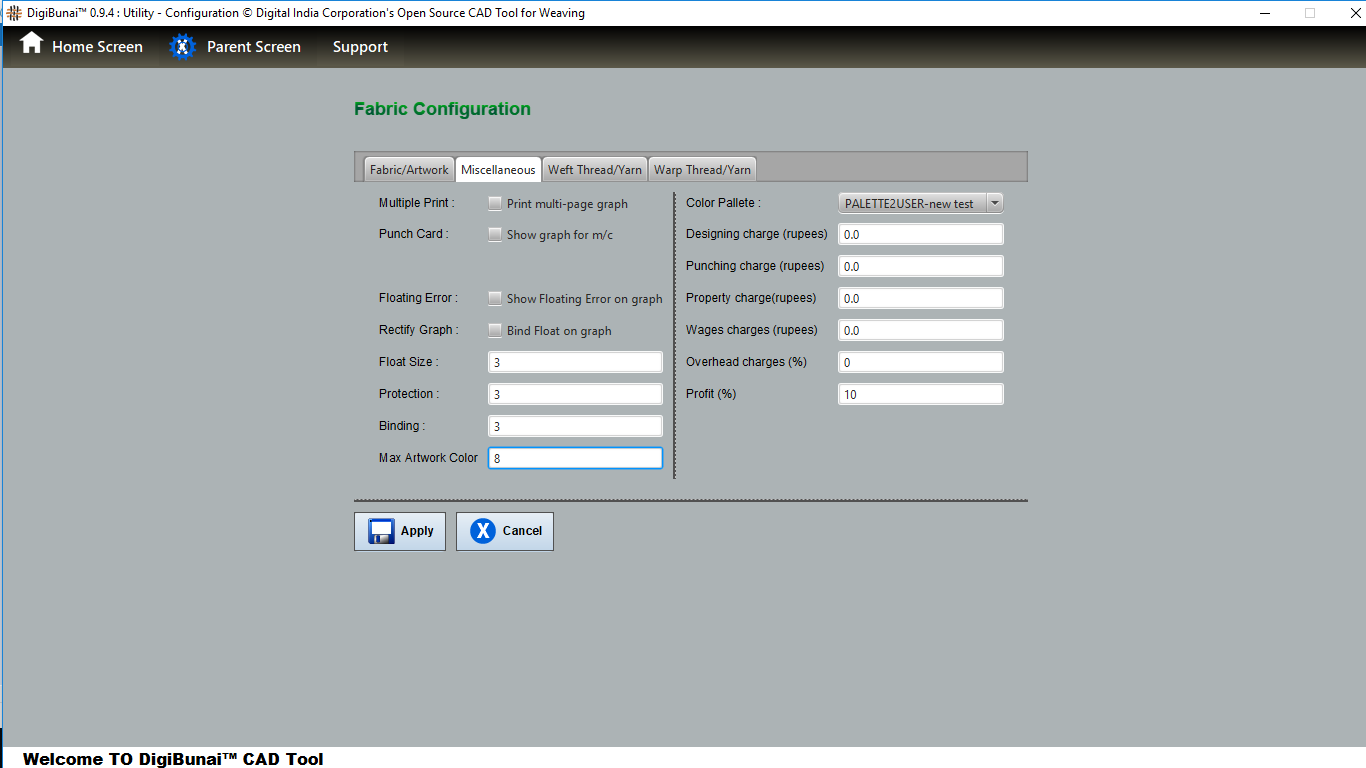Click in the Float Size field
The width and height of the screenshot is (1366, 768).
(x=575, y=362)
